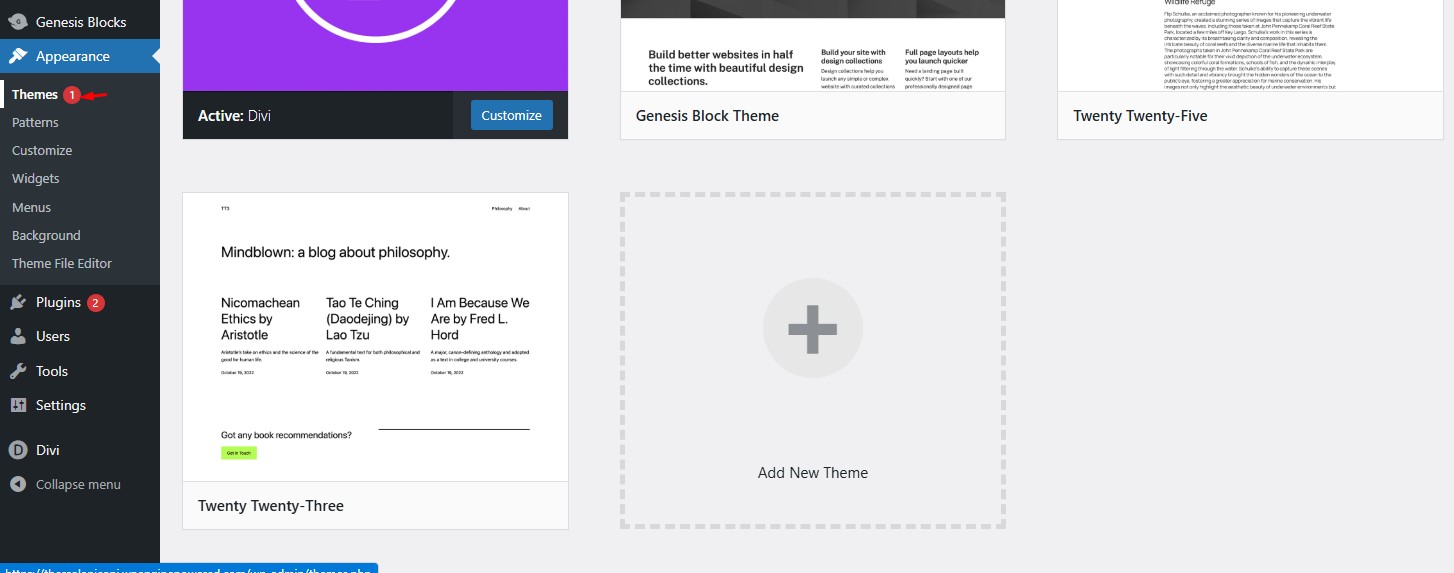Click the Users person icon
The width and height of the screenshot is (1454, 573).
click(18, 336)
